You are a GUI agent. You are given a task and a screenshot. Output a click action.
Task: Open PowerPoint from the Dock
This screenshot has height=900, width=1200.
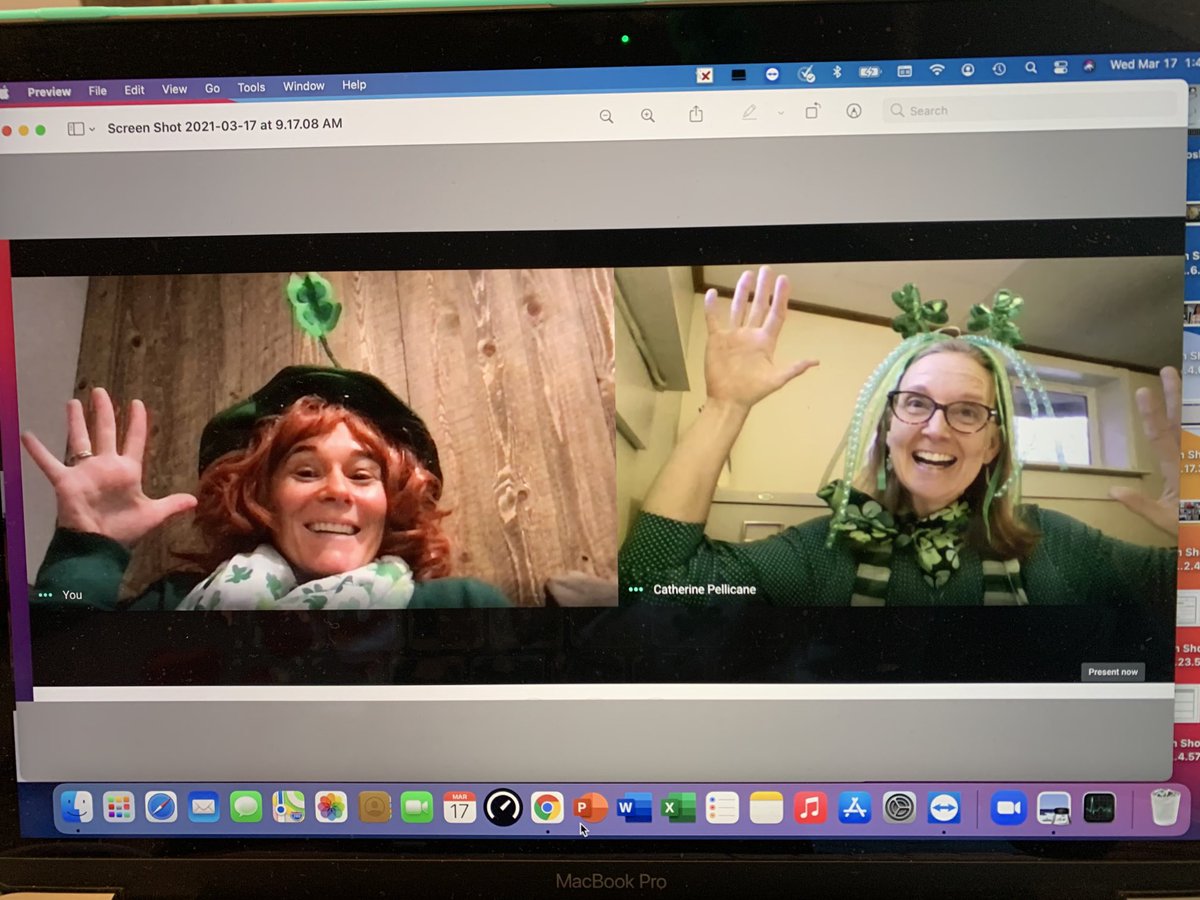click(588, 806)
